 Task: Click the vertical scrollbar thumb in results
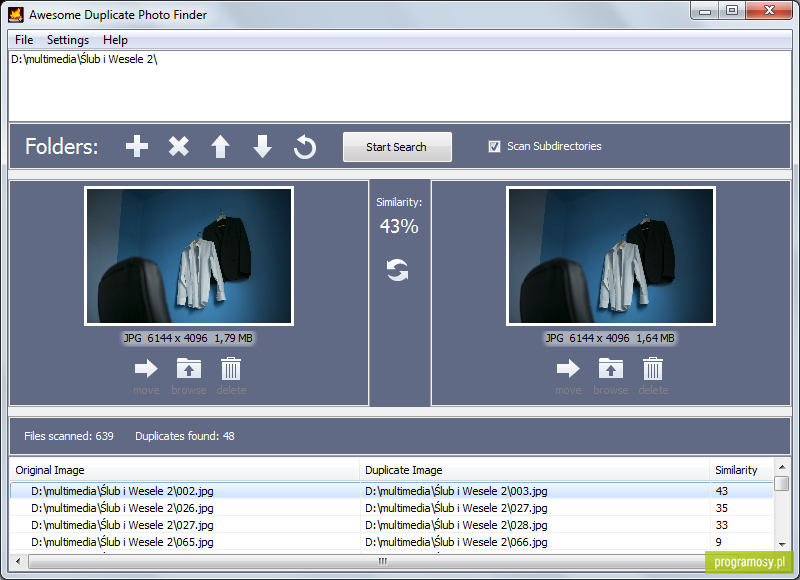click(781, 483)
